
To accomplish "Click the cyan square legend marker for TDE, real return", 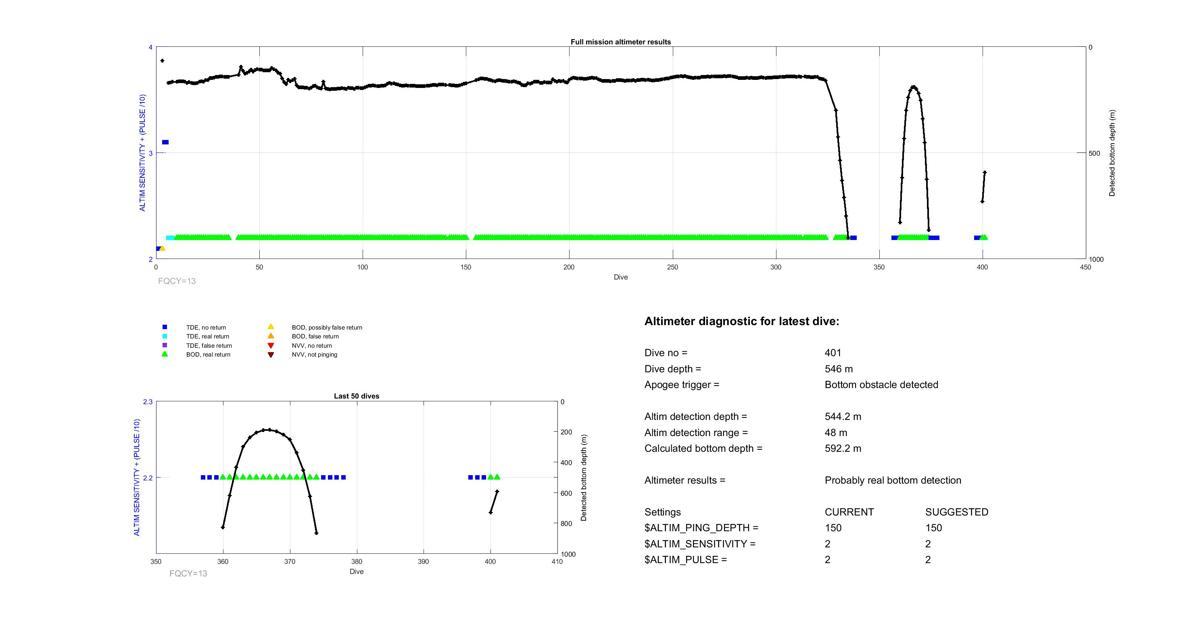I will (x=164, y=336).
